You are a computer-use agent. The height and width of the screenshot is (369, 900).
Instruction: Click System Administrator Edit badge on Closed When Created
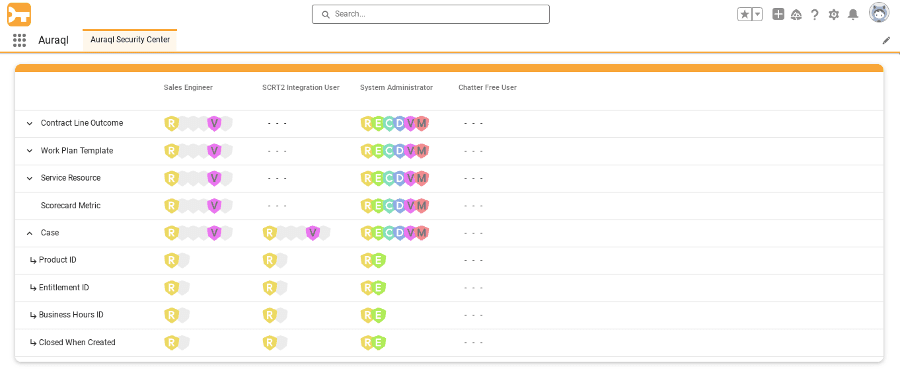coord(378,343)
